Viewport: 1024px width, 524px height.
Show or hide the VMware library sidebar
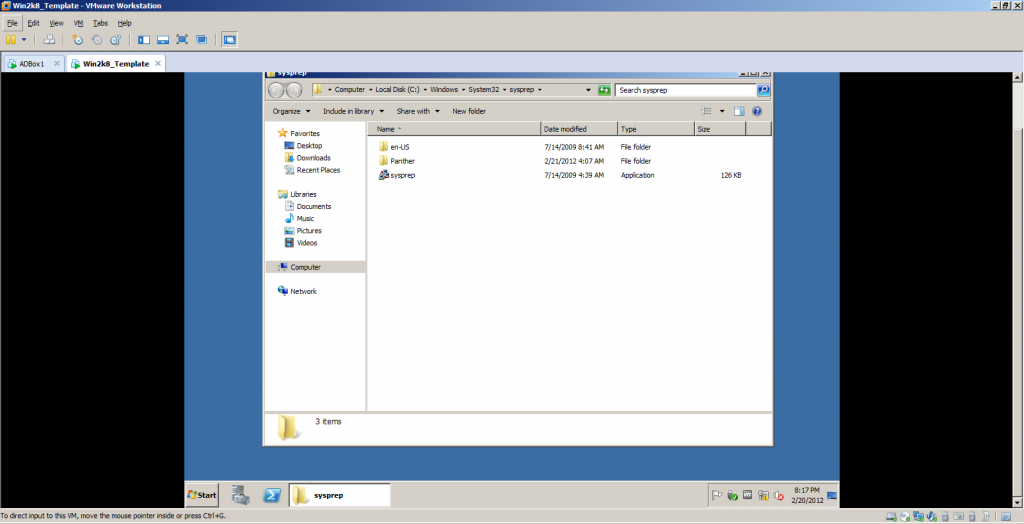click(144, 40)
